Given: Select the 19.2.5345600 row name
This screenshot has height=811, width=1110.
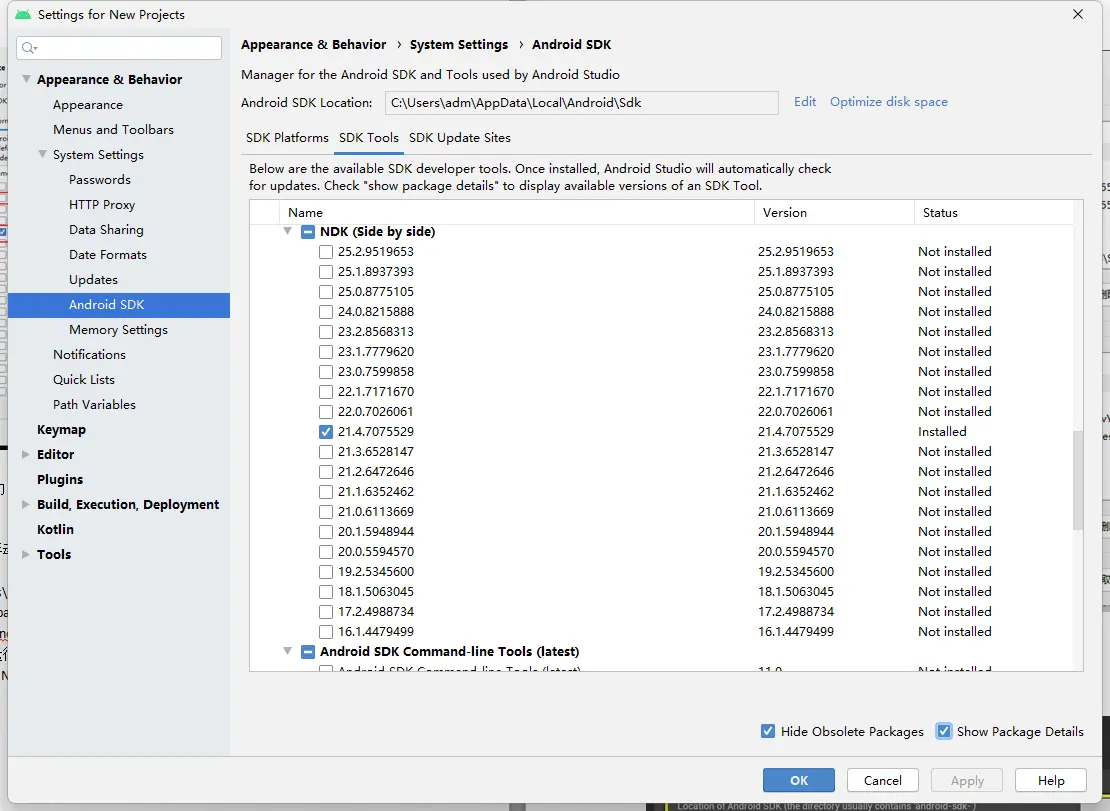Looking at the screenshot, I should click(376, 572).
